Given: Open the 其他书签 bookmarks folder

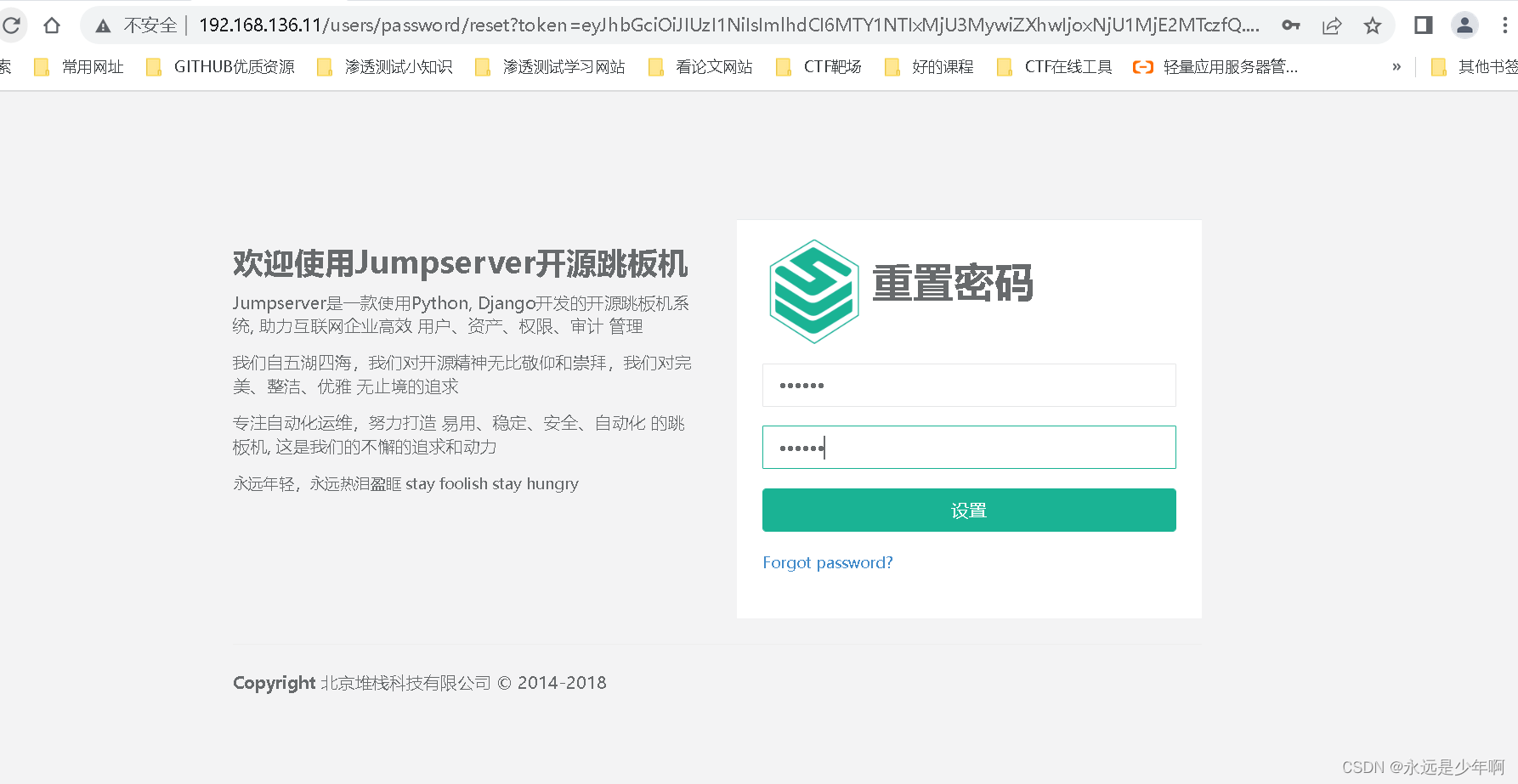Looking at the screenshot, I should [1475, 67].
